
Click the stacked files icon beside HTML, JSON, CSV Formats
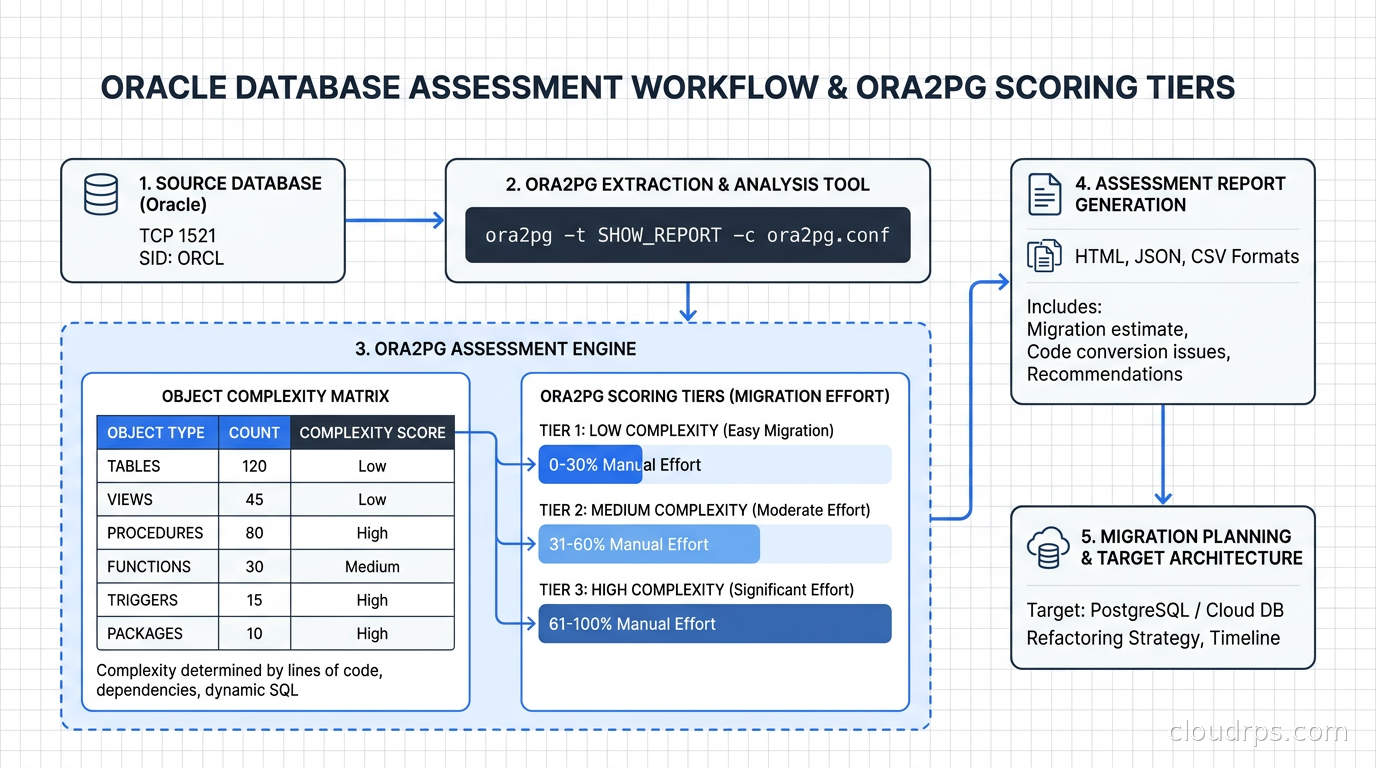pos(1044,256)
